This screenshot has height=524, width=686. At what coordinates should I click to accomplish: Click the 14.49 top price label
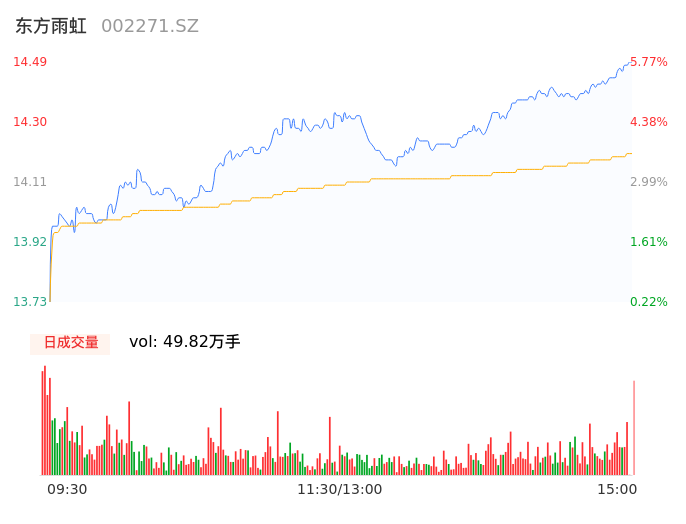click(x=30, y=62)
